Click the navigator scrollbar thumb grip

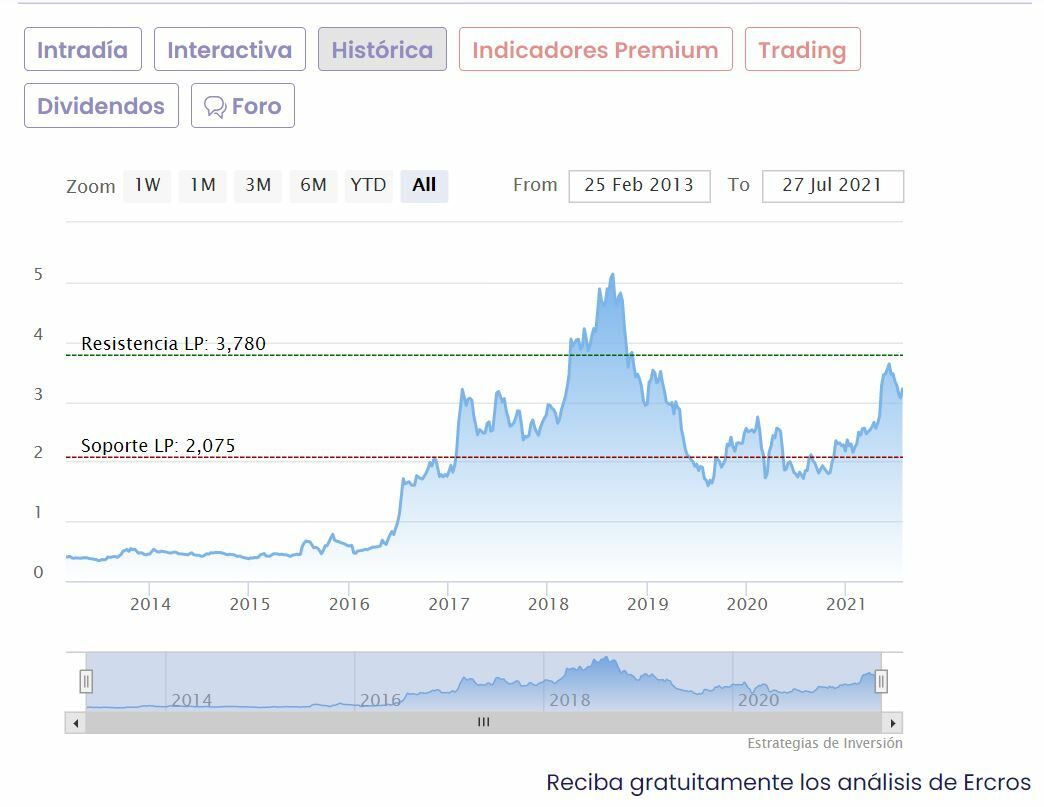pyautogui.click(x=483, y=722)
